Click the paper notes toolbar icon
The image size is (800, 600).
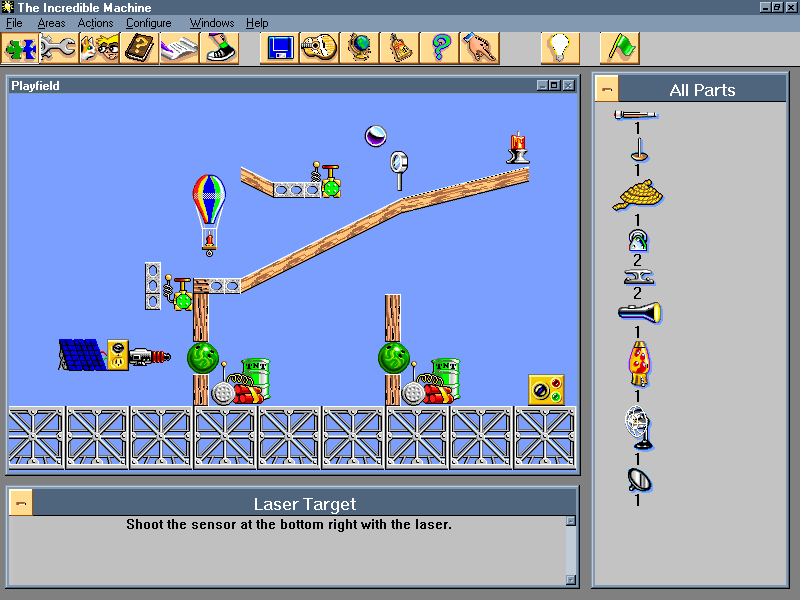[179, 48]
